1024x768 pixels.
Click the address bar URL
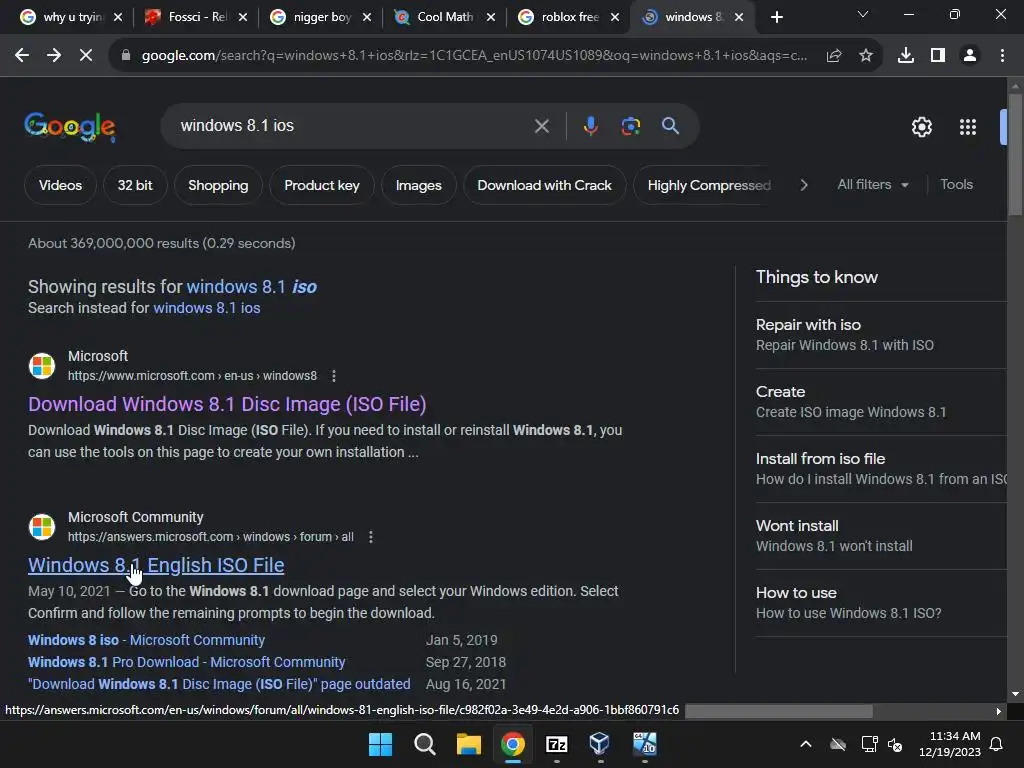point(474,56)
